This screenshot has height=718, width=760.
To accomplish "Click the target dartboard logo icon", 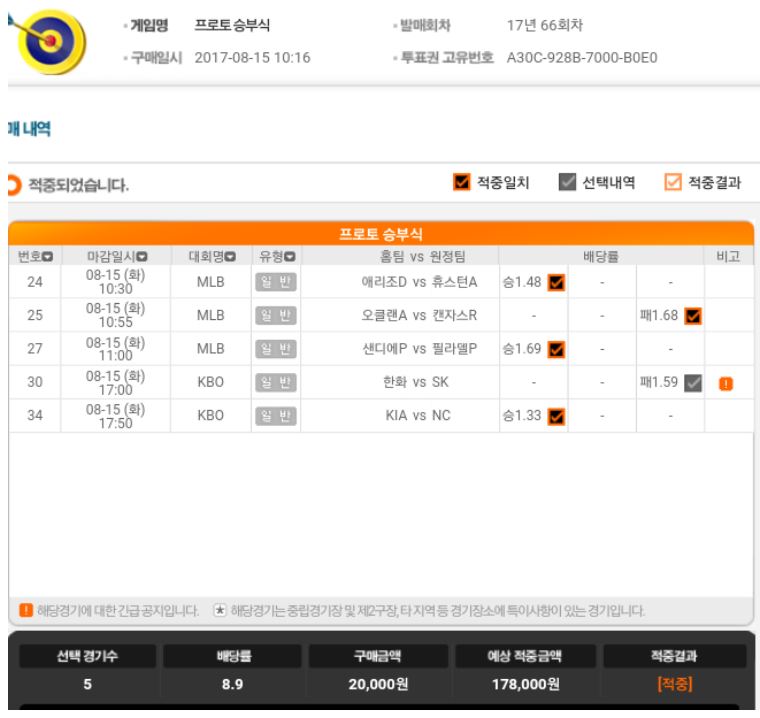I will 48,41.
